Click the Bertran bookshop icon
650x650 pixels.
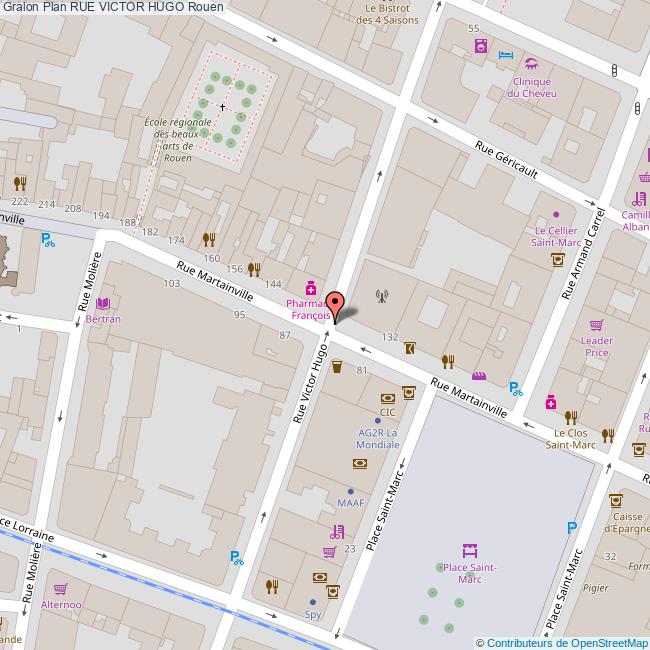click(102, 303)
